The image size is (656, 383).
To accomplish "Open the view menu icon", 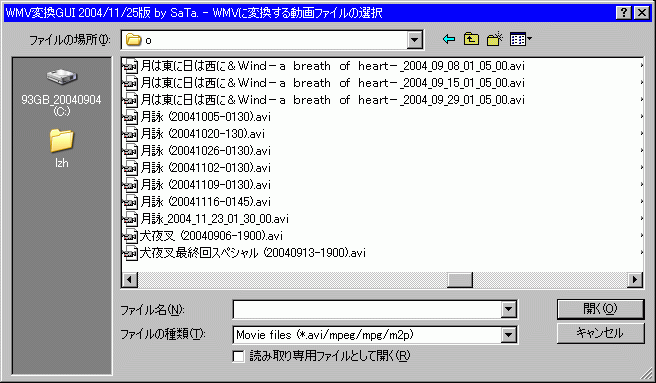I will (520, 39).
